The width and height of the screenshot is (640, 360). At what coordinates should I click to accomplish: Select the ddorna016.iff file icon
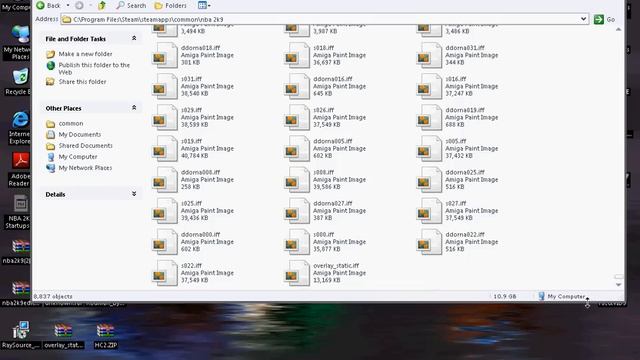297,87
